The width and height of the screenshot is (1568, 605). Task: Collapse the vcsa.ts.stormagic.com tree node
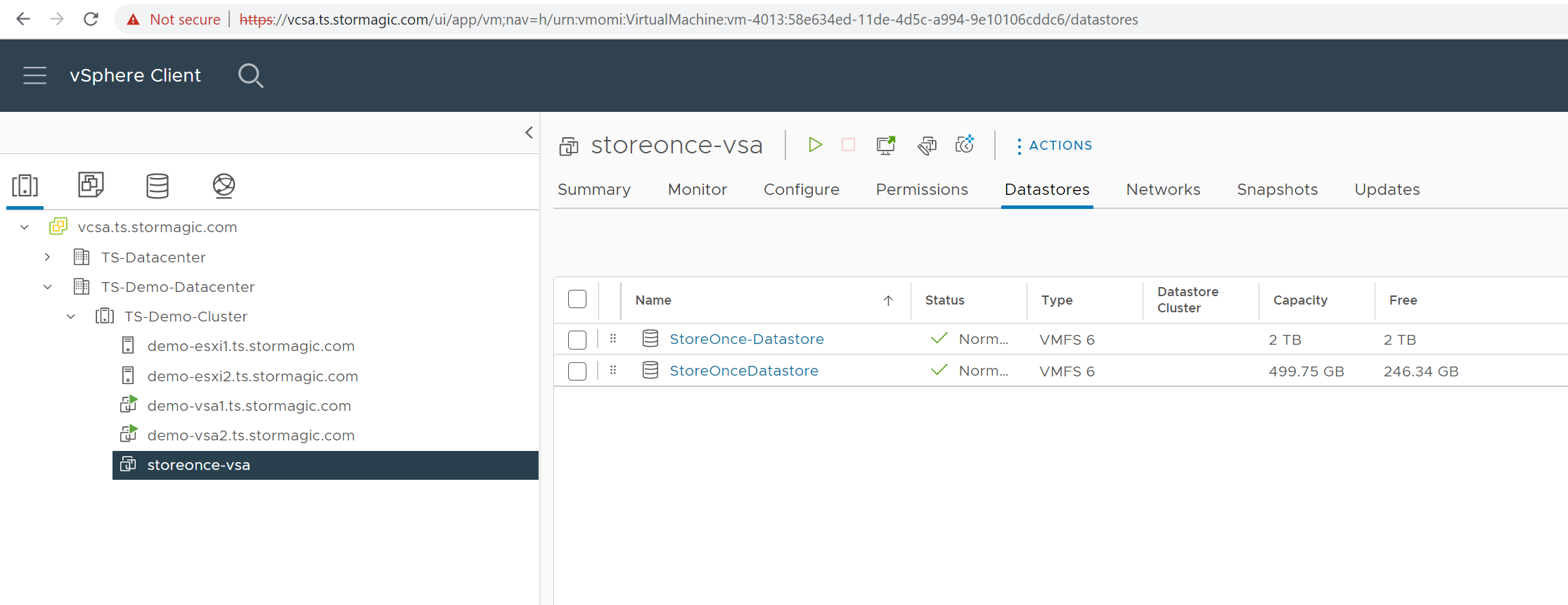pos(25,227)
